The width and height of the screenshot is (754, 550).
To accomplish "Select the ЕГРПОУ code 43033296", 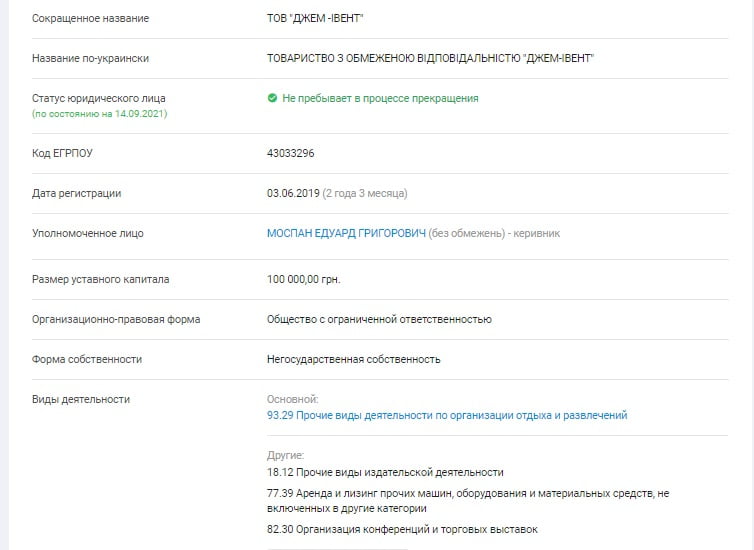I will pyautogui.click(x=290, y=153).
